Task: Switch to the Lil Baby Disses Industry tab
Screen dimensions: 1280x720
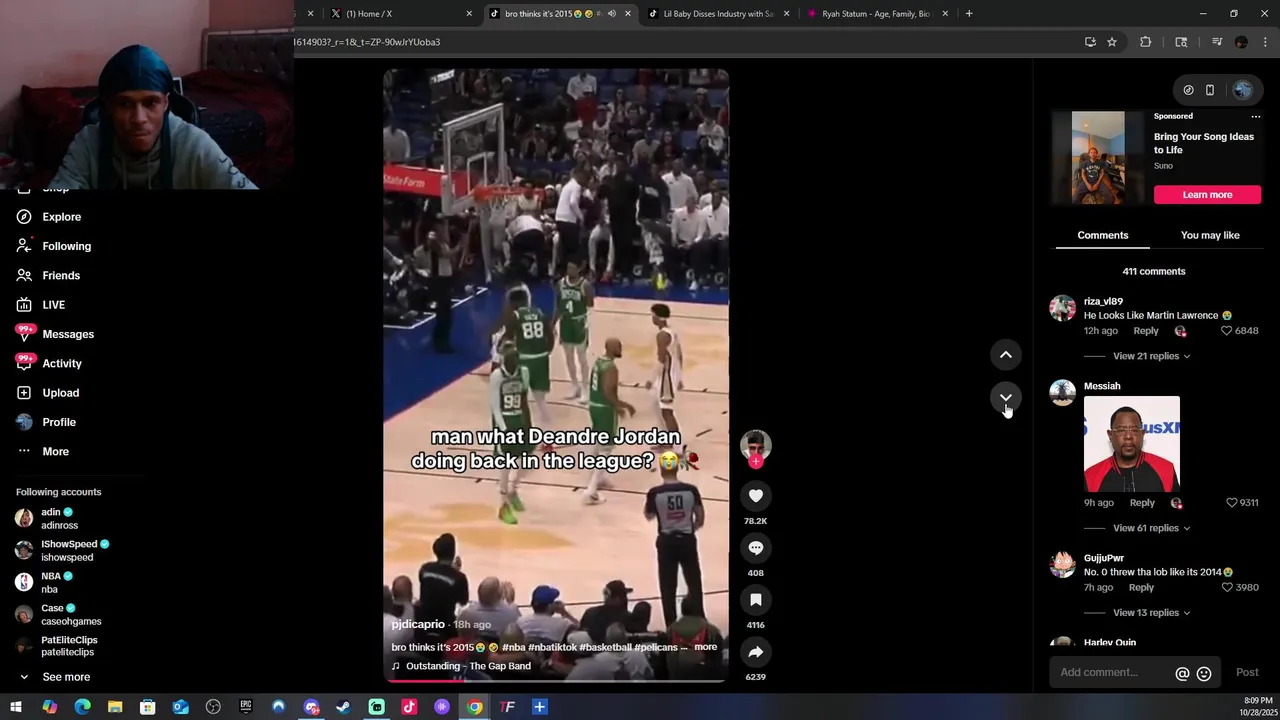Action: pos(719,14)
